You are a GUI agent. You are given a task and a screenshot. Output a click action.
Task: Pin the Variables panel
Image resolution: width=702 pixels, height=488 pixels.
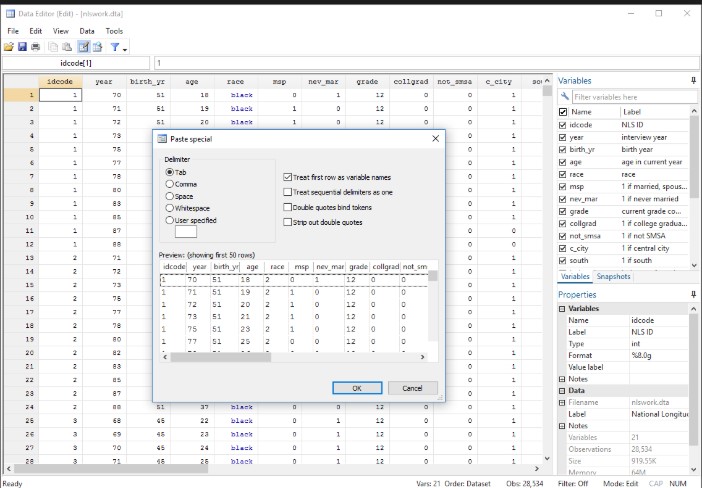693,81
